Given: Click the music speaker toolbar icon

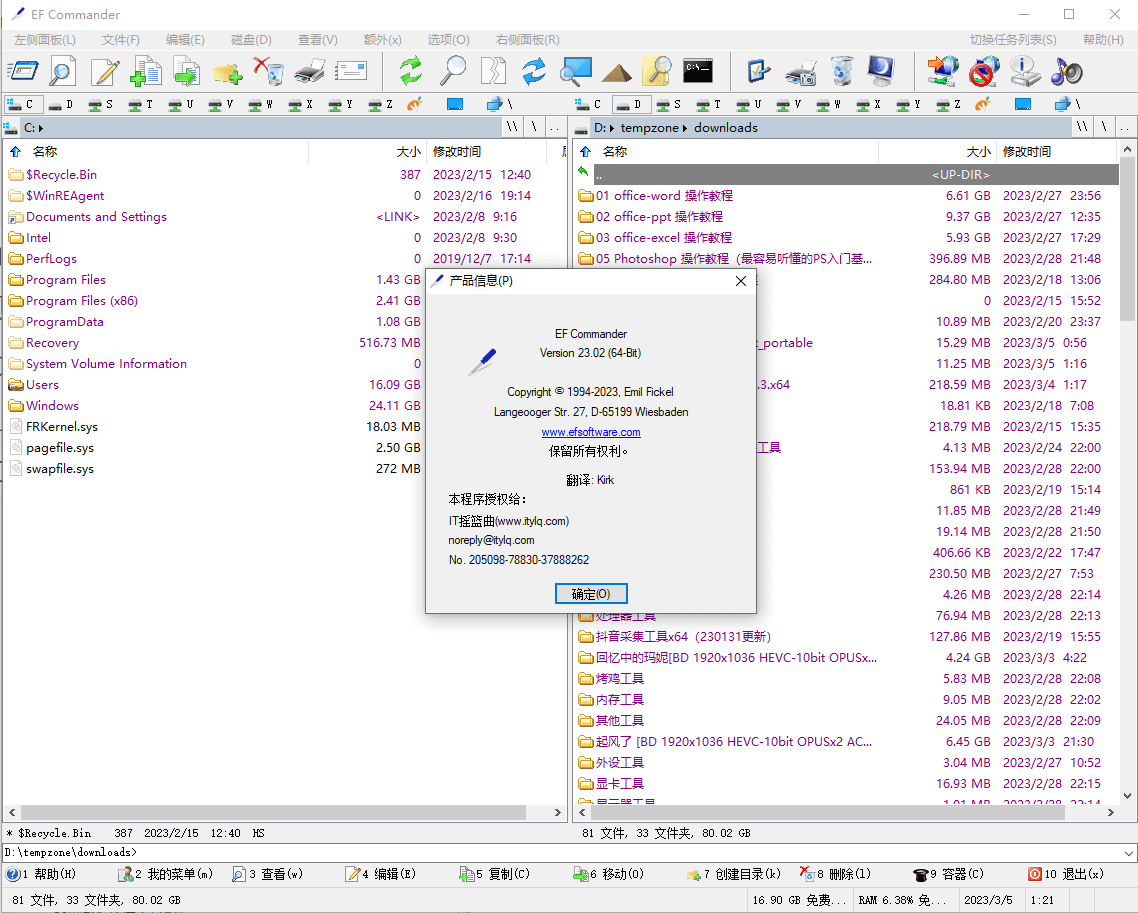Looking at the screenshot, I should pyautogui.click(x=1066, y=71).
